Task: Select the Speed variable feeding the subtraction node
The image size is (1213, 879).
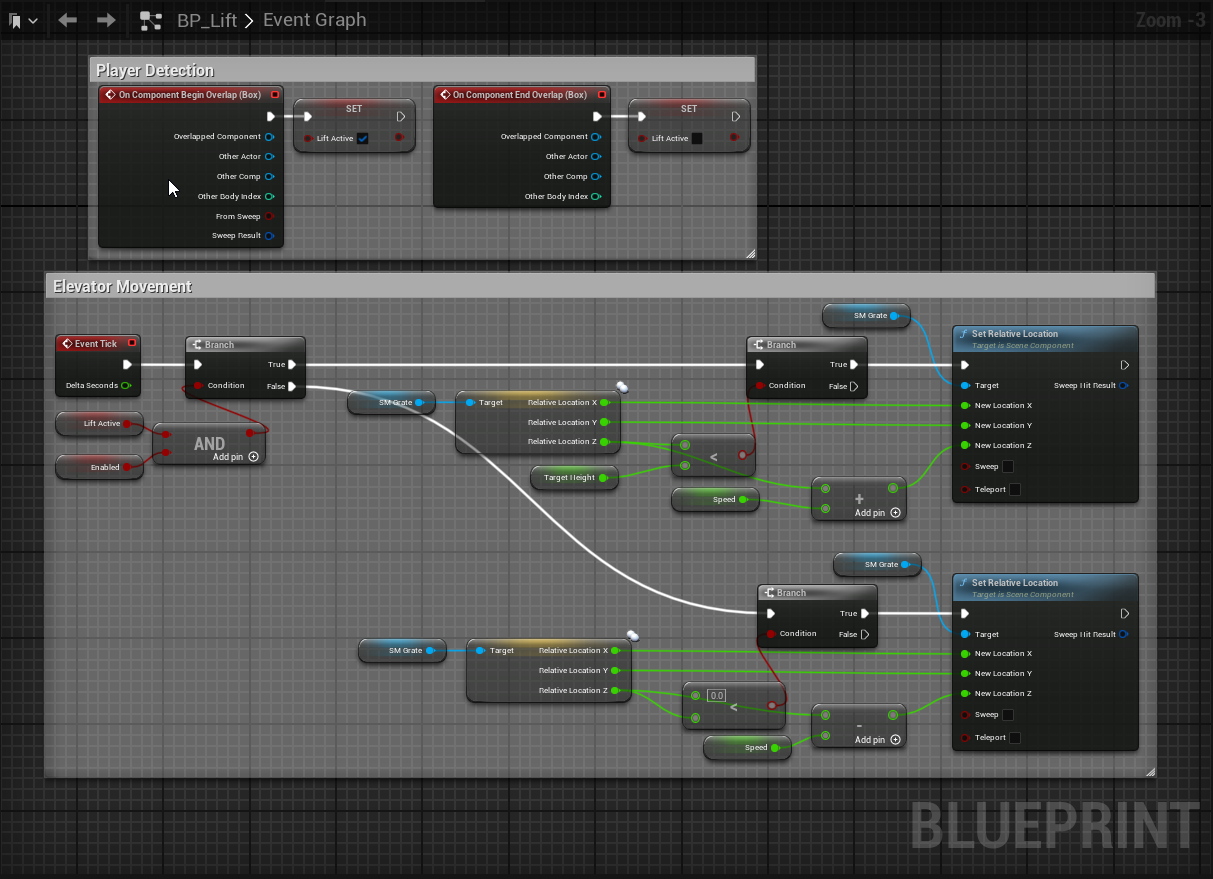Action: [747, 747]
